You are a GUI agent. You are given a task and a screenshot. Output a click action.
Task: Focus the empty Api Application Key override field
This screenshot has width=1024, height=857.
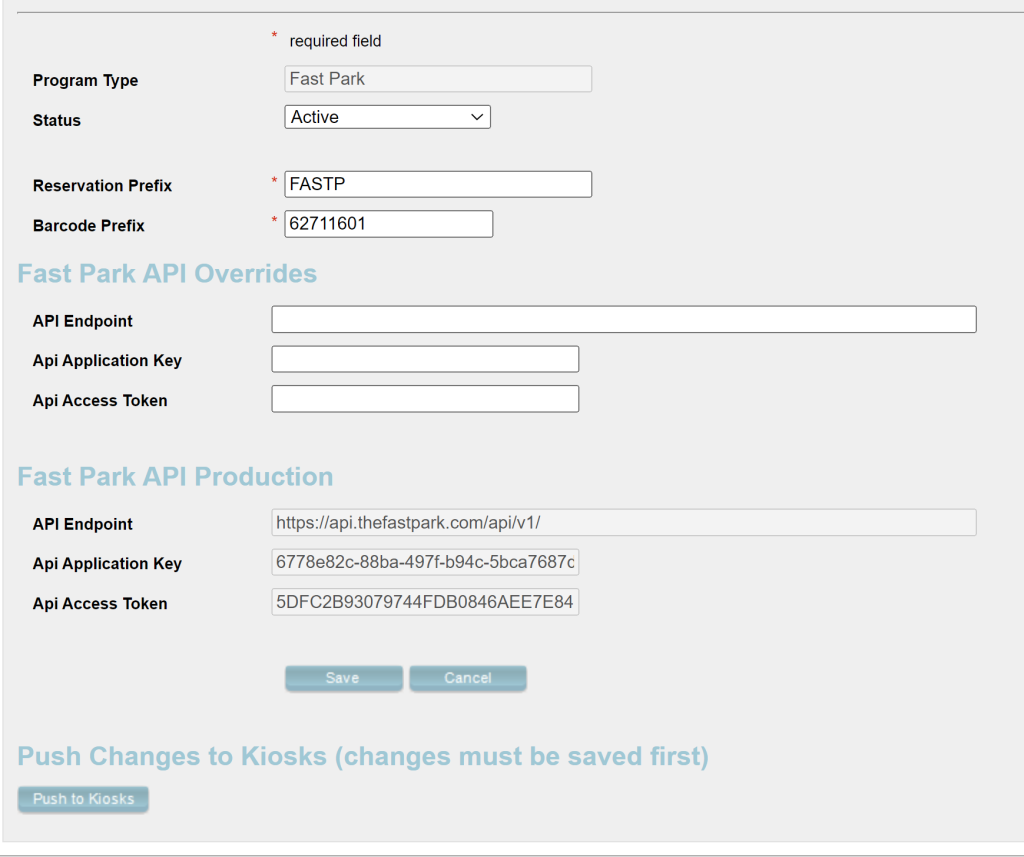click(x=425, y=359)
